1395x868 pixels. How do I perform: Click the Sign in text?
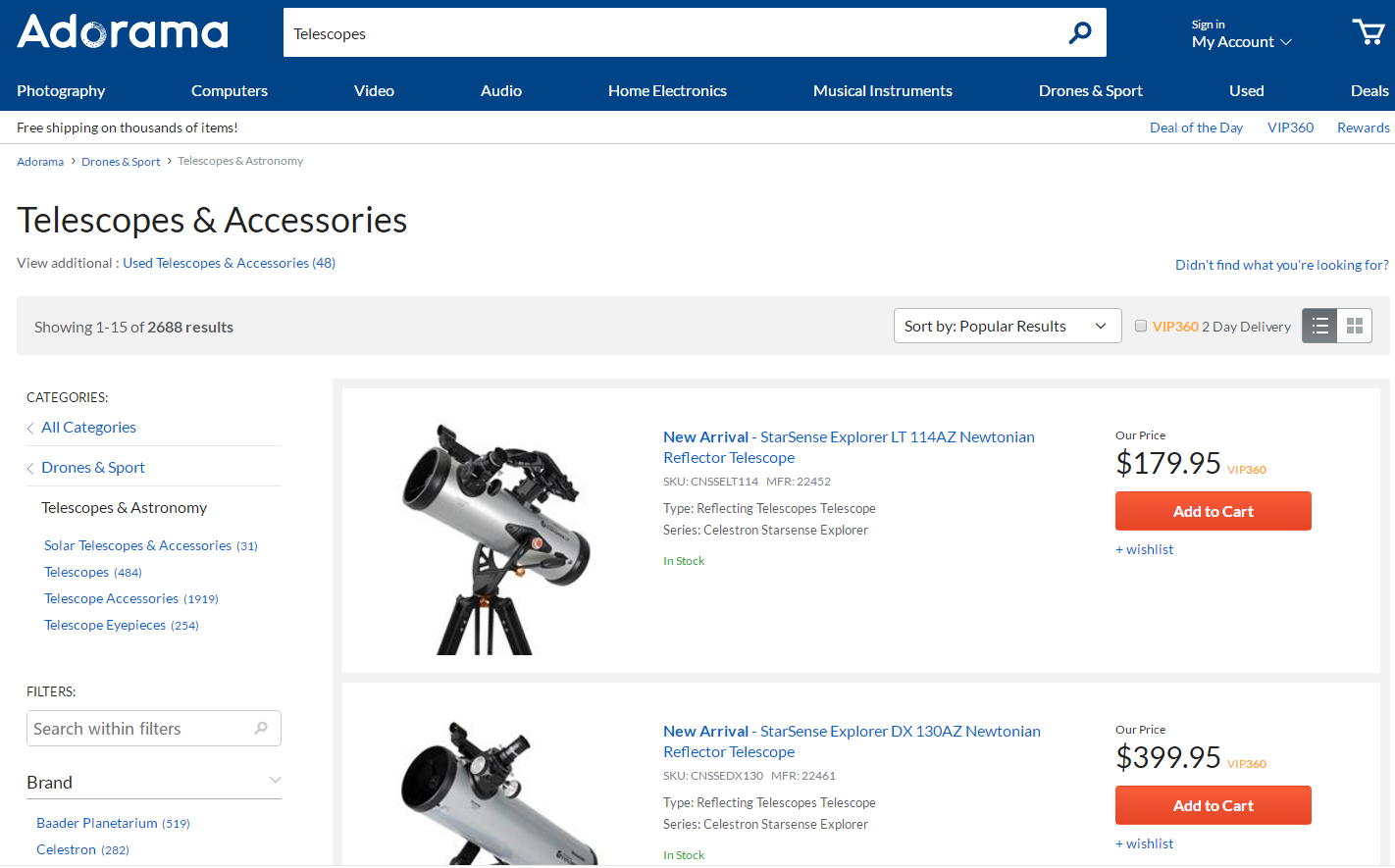click(1208, 25)
